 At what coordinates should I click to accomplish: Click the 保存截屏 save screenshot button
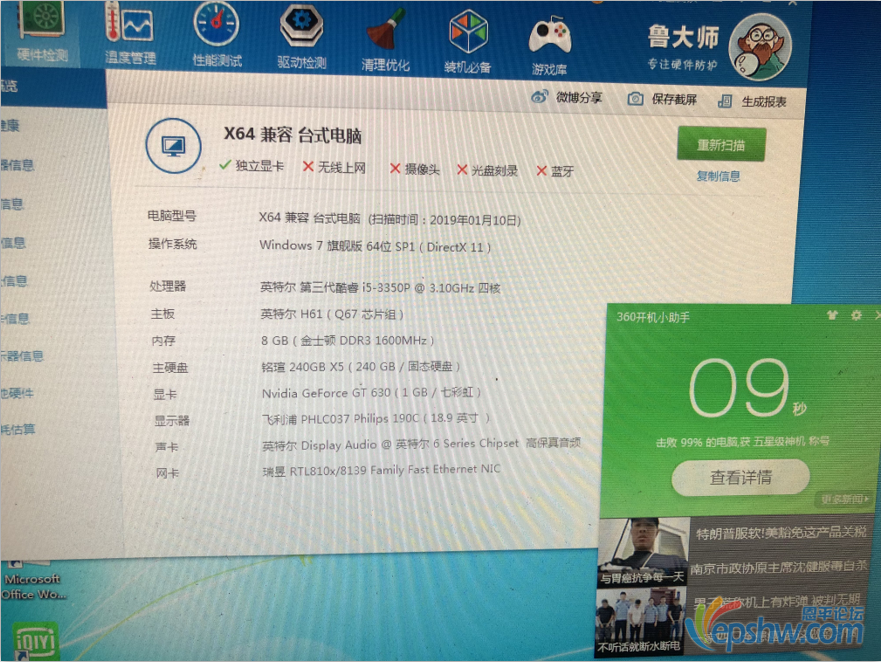(x=662, y=99)
